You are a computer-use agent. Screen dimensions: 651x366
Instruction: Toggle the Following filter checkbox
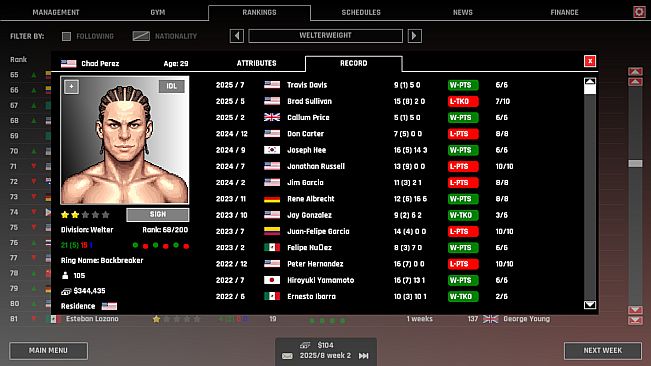(66, 37)
